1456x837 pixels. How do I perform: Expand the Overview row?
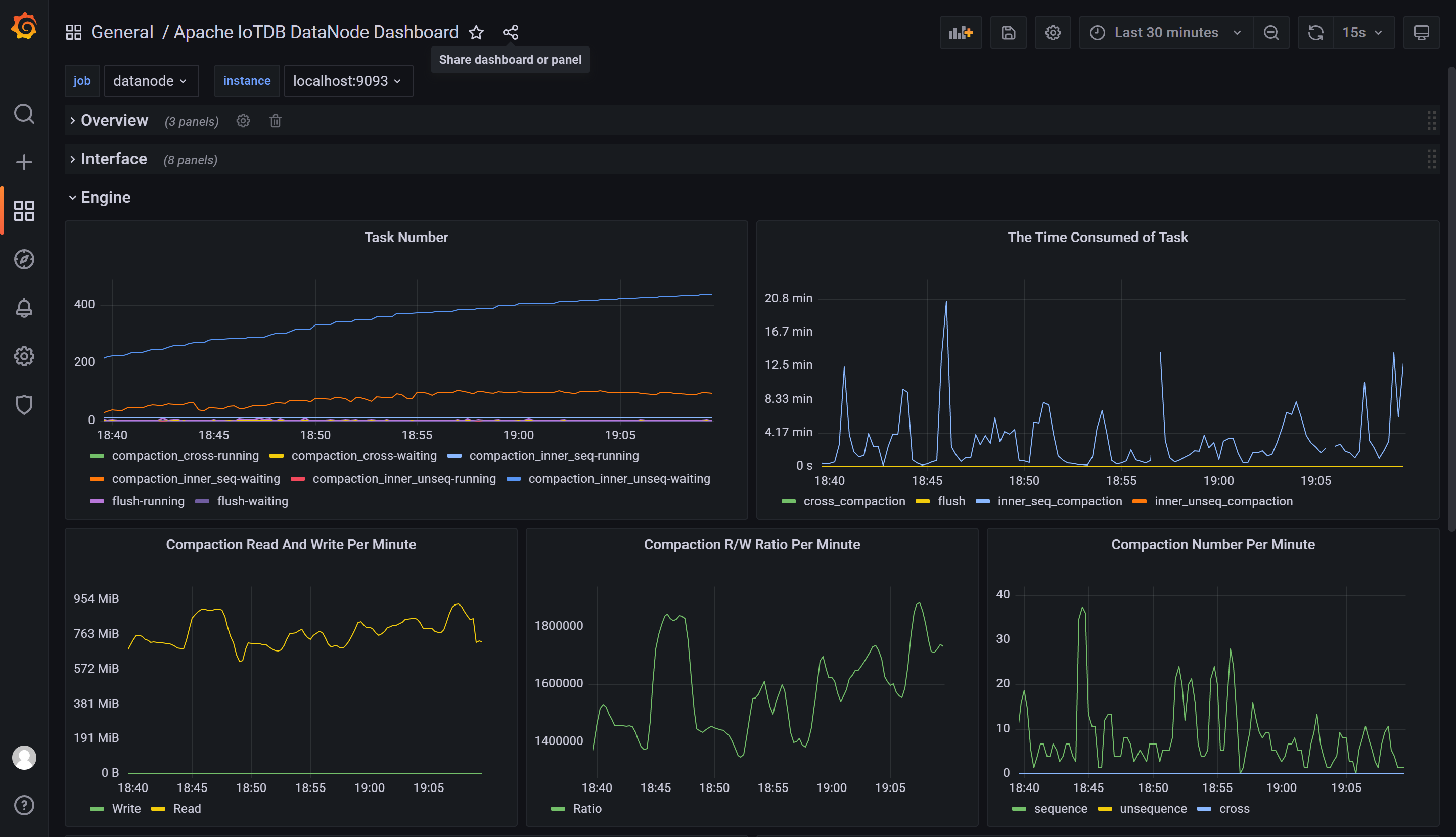114,120
